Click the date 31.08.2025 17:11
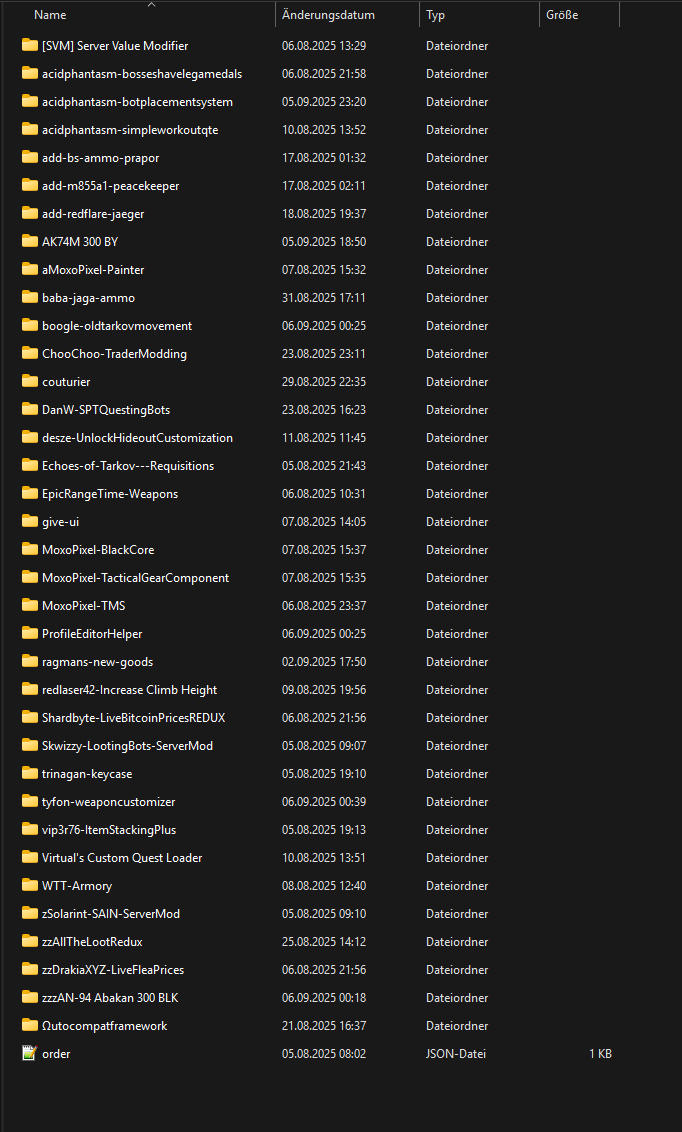 coord(324,297)
